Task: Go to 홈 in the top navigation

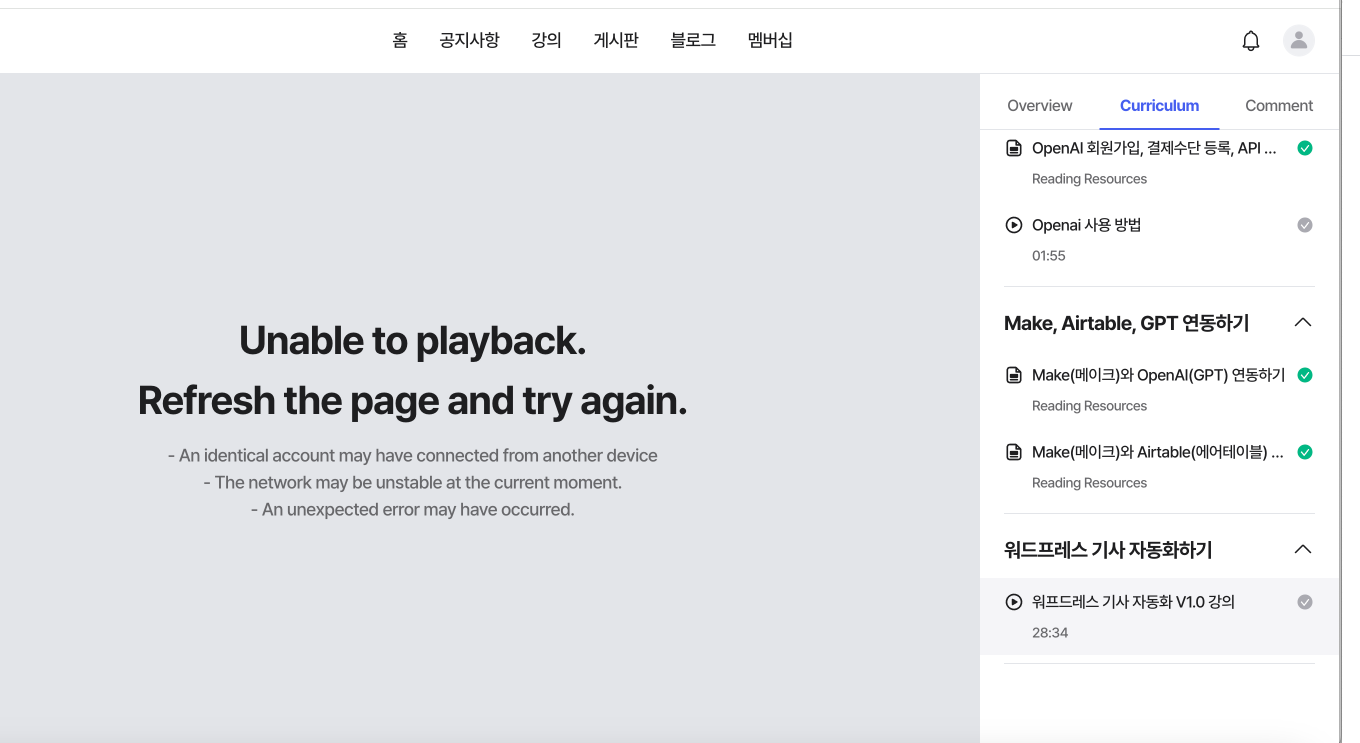Action: pos(400,41)
